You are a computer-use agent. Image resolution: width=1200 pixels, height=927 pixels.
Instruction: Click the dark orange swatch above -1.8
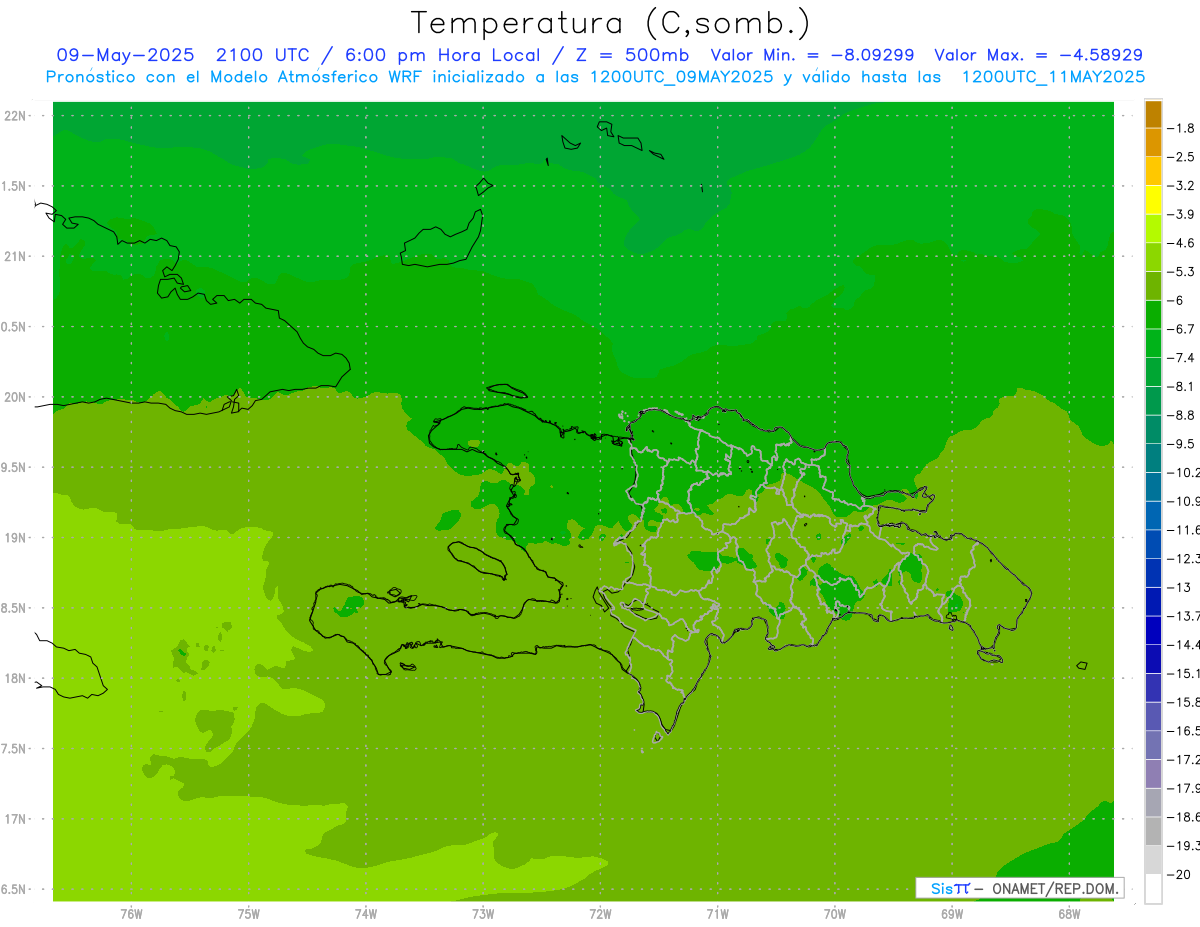(1153, 114)
